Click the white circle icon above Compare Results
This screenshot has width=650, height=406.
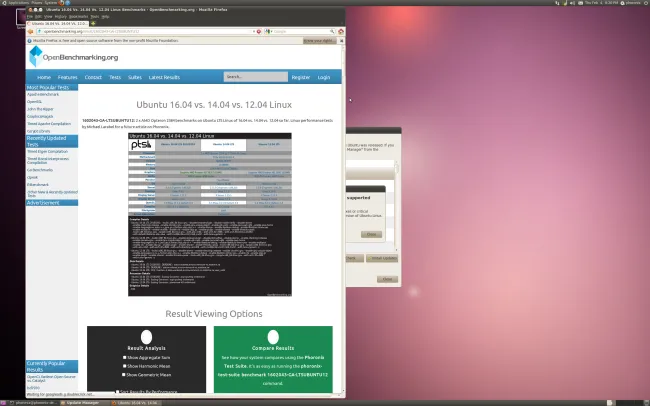(x=273, y=337)
